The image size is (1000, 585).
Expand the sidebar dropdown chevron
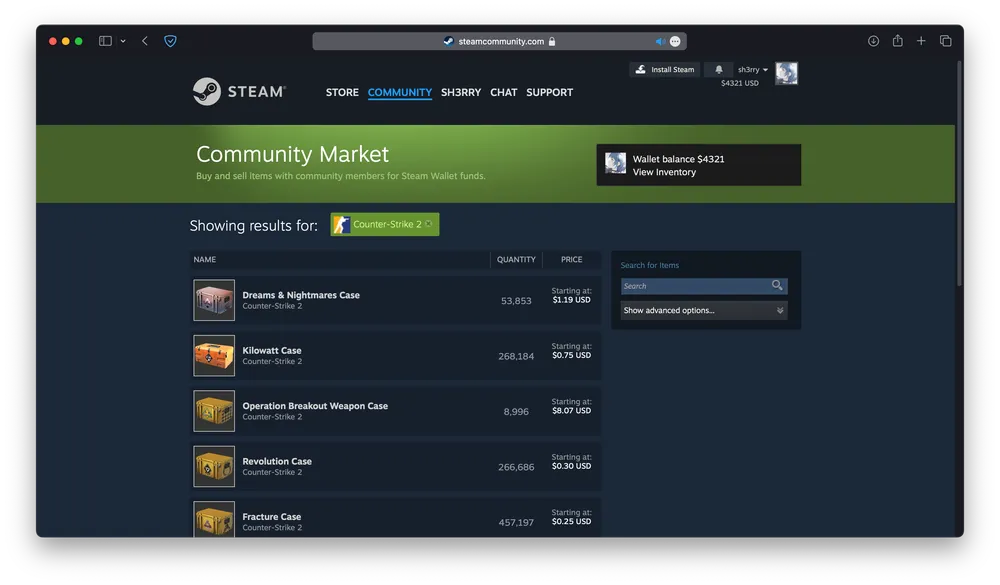123,41
